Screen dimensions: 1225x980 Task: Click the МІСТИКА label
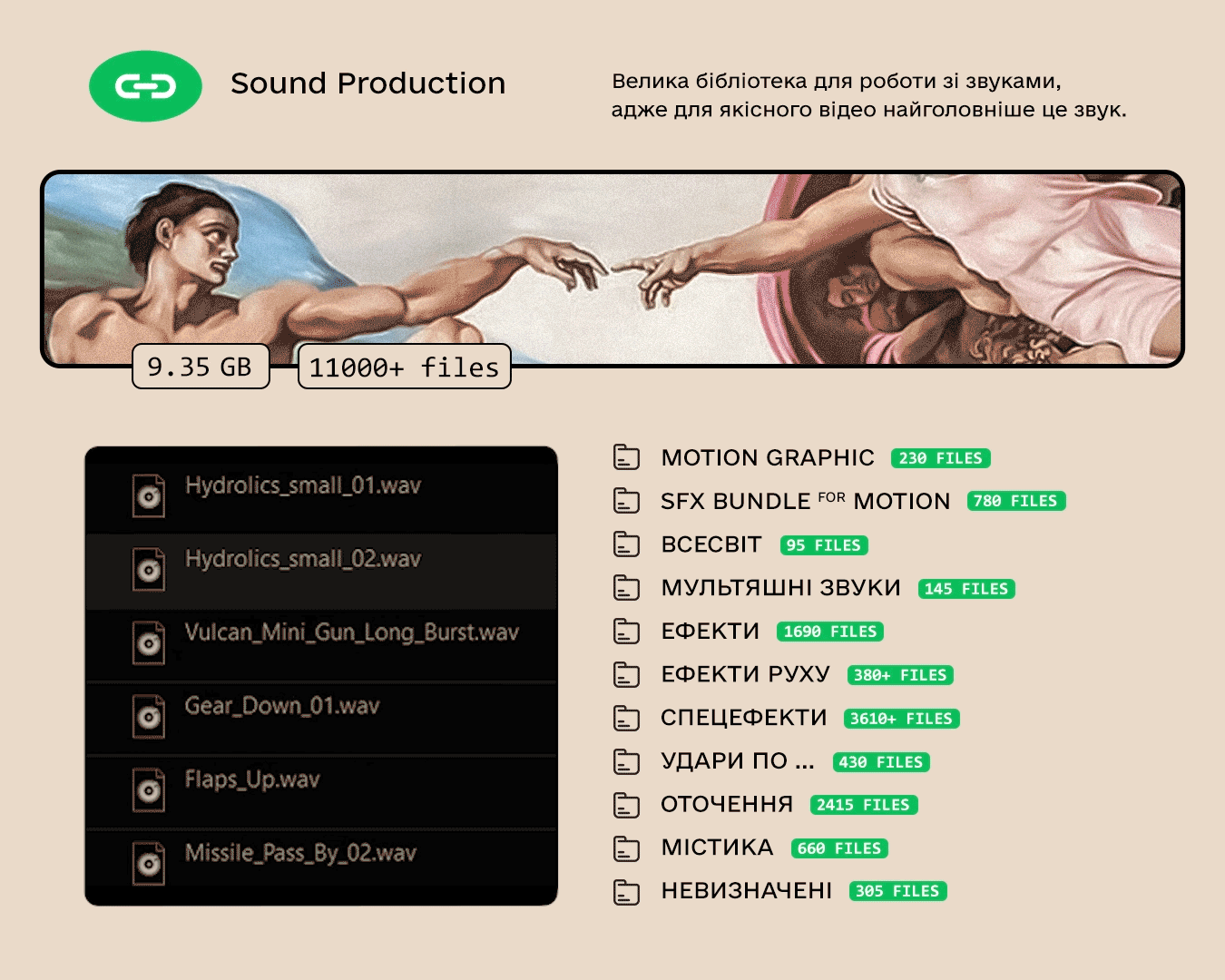pos(718,848)
